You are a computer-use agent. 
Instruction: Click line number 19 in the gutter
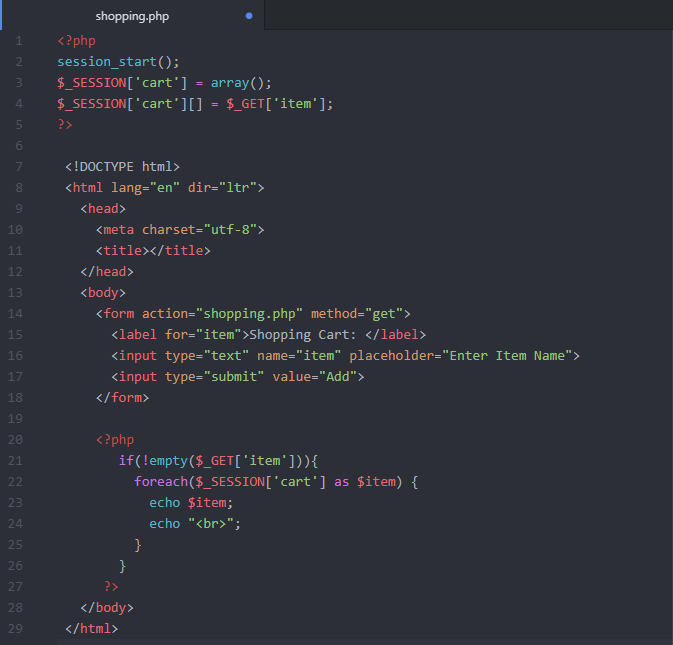tap(15, 419)
